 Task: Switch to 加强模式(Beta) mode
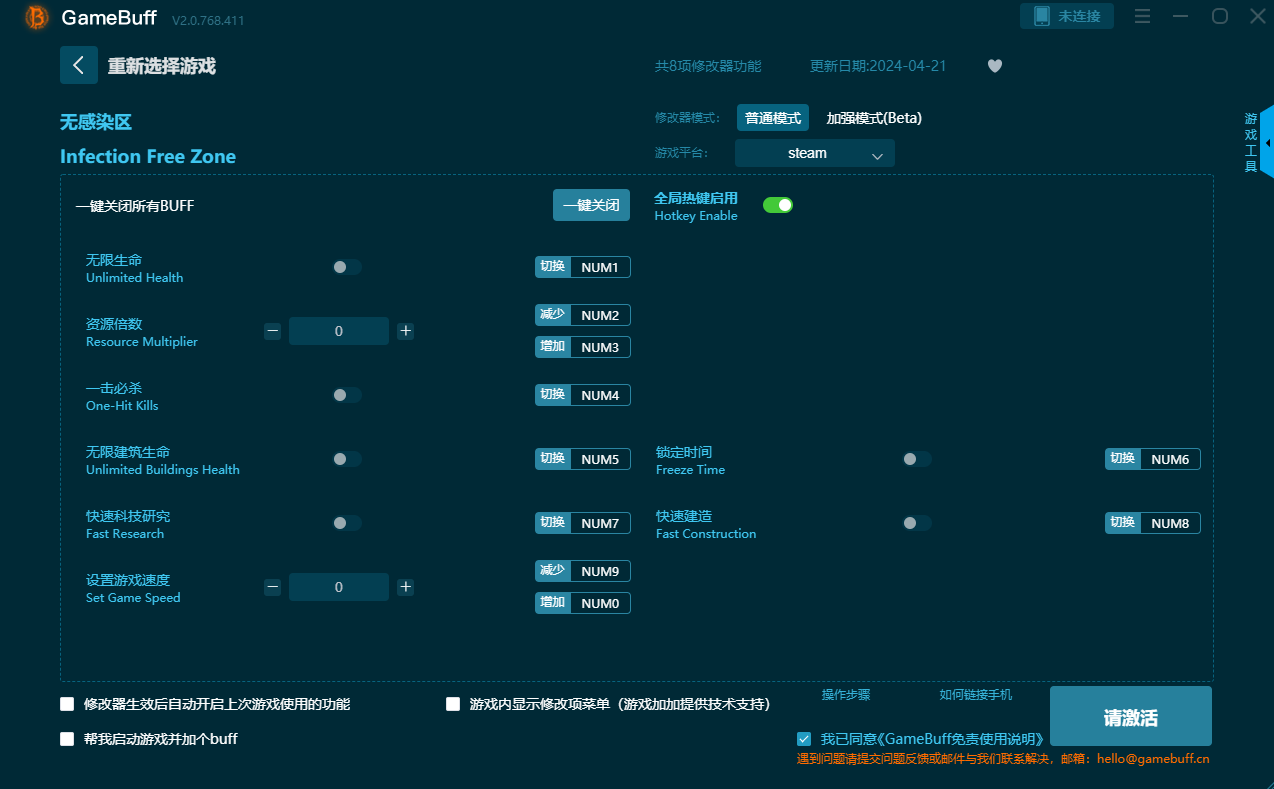874,118
